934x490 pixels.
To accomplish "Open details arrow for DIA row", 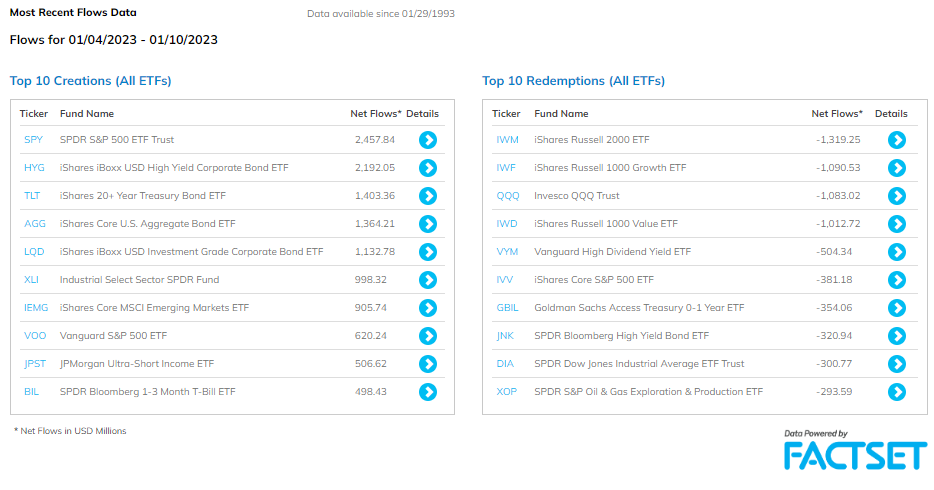I will click(x=896, y=364).
